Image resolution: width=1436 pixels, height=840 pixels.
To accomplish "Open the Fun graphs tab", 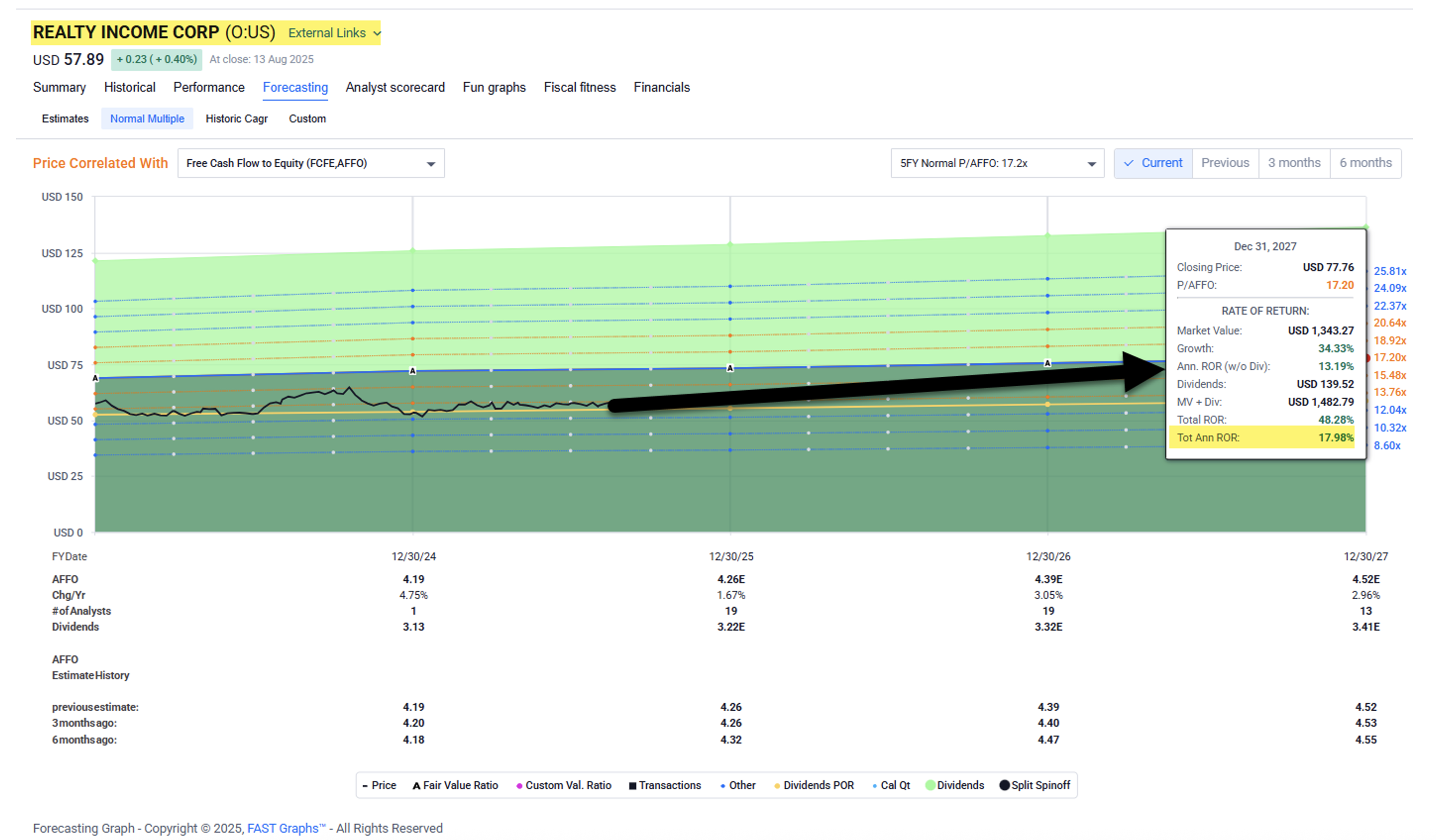I will 494,87.
